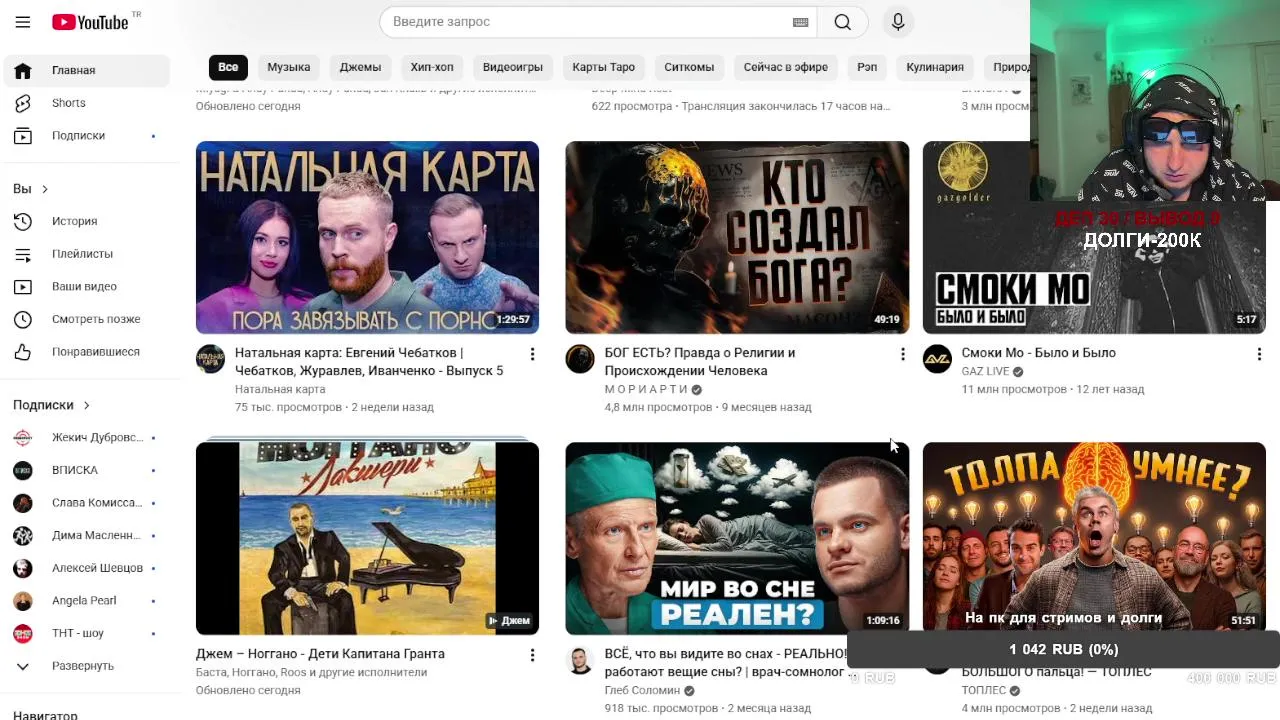Start voice search with microphone
The width and height of the screenshot is (1280, 720).
(898, 22)
